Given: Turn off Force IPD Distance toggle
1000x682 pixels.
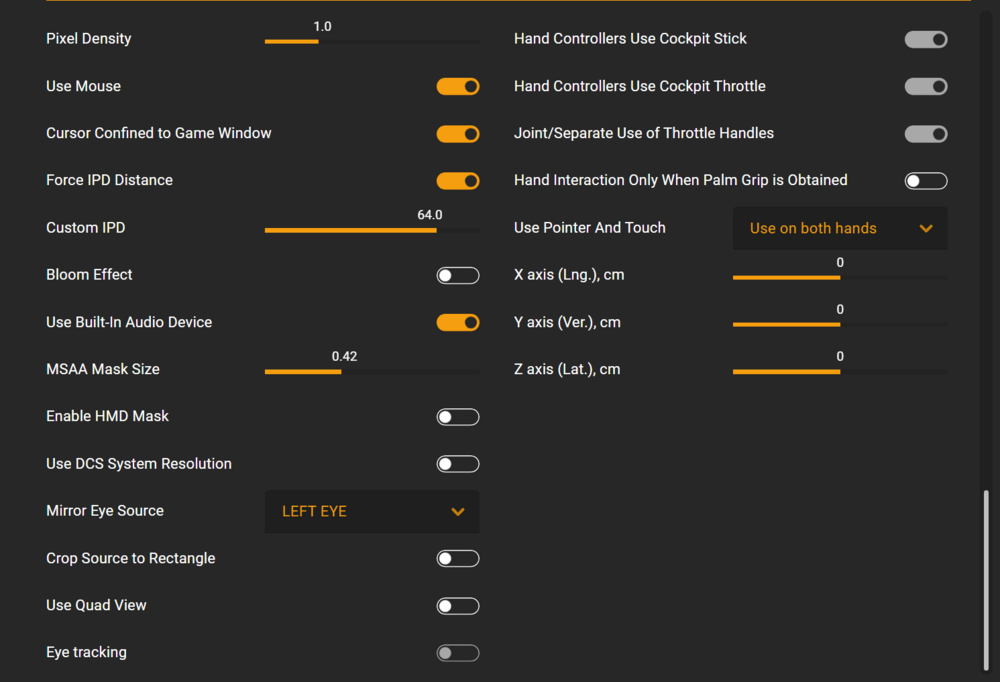Looking at the screenshot, I should click(x=458, y=181).
